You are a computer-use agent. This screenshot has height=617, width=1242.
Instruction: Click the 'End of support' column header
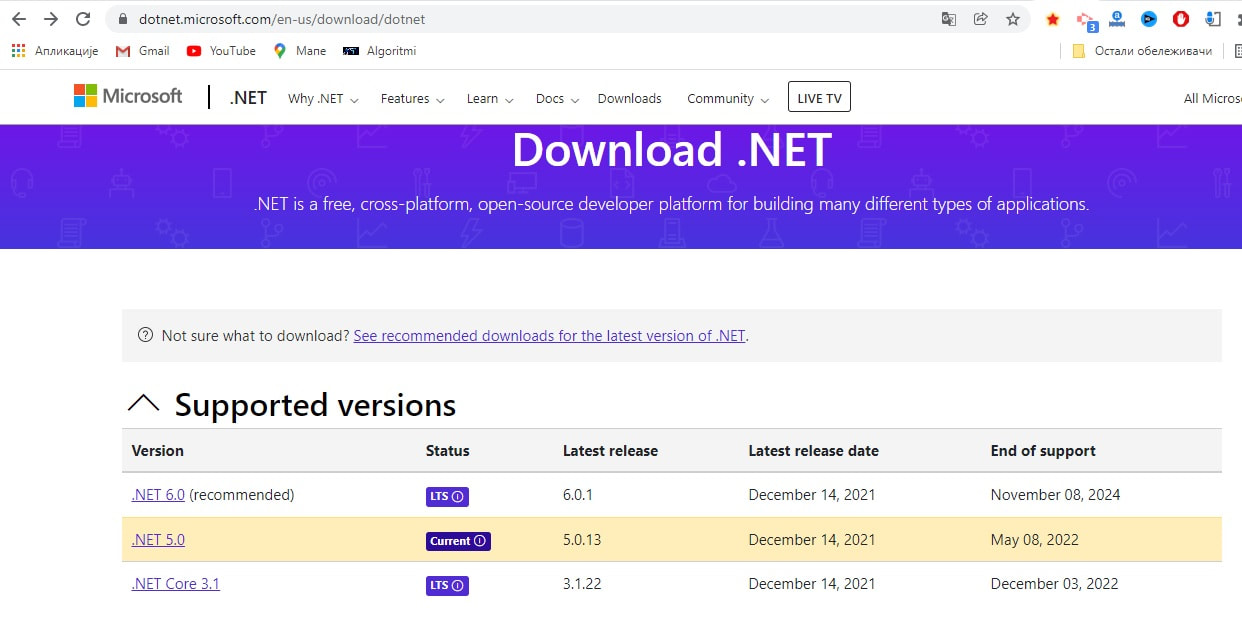tap(1043, 451)
